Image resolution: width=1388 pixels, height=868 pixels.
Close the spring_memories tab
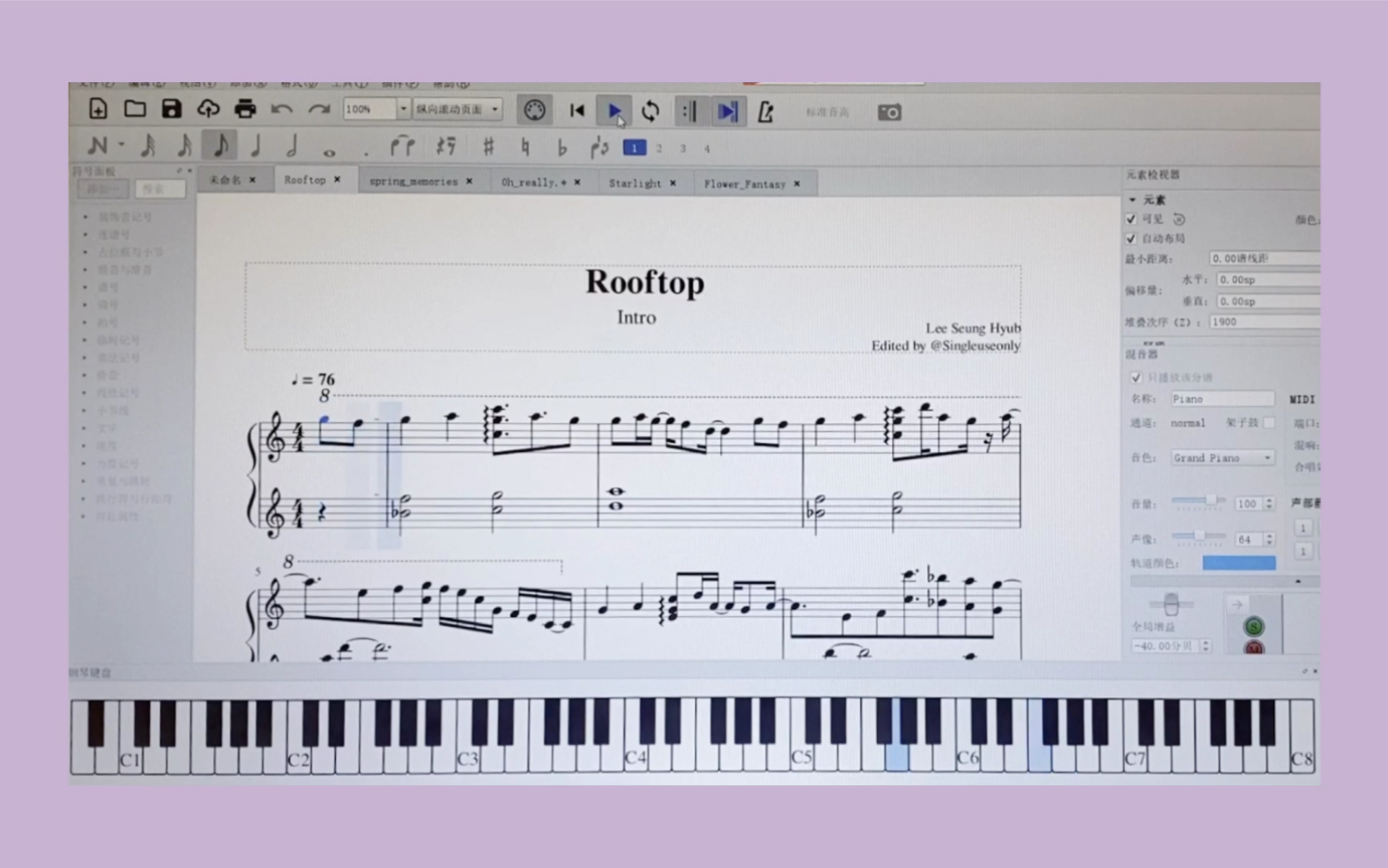click(x=470, y=182)
